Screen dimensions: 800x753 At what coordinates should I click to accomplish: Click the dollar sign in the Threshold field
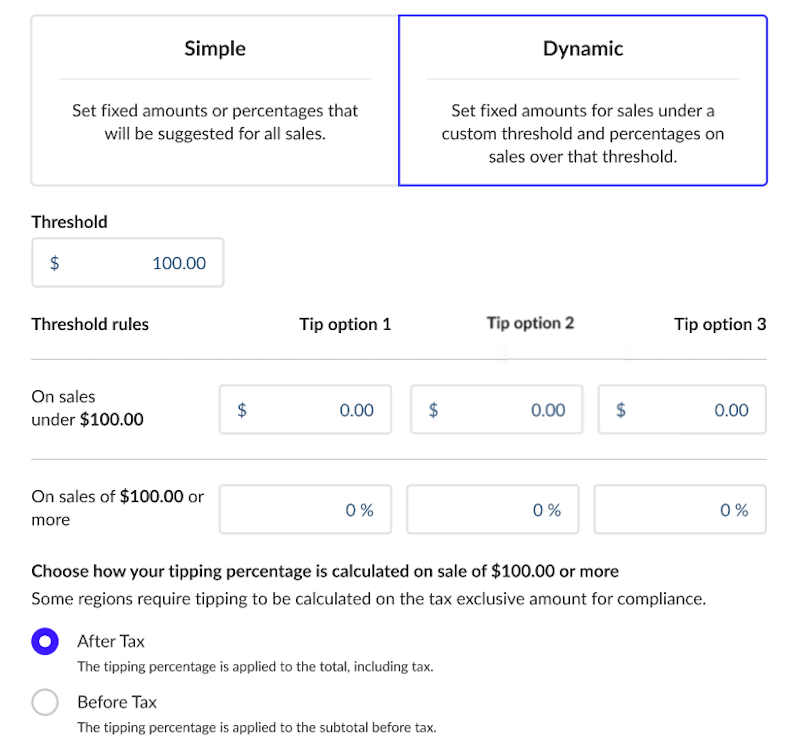pos(55,263)
